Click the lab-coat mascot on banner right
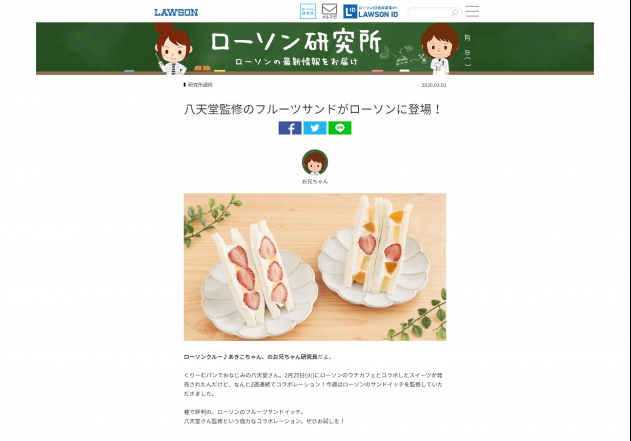Viewport: 631px width, 441px height. tap(440, 49)
